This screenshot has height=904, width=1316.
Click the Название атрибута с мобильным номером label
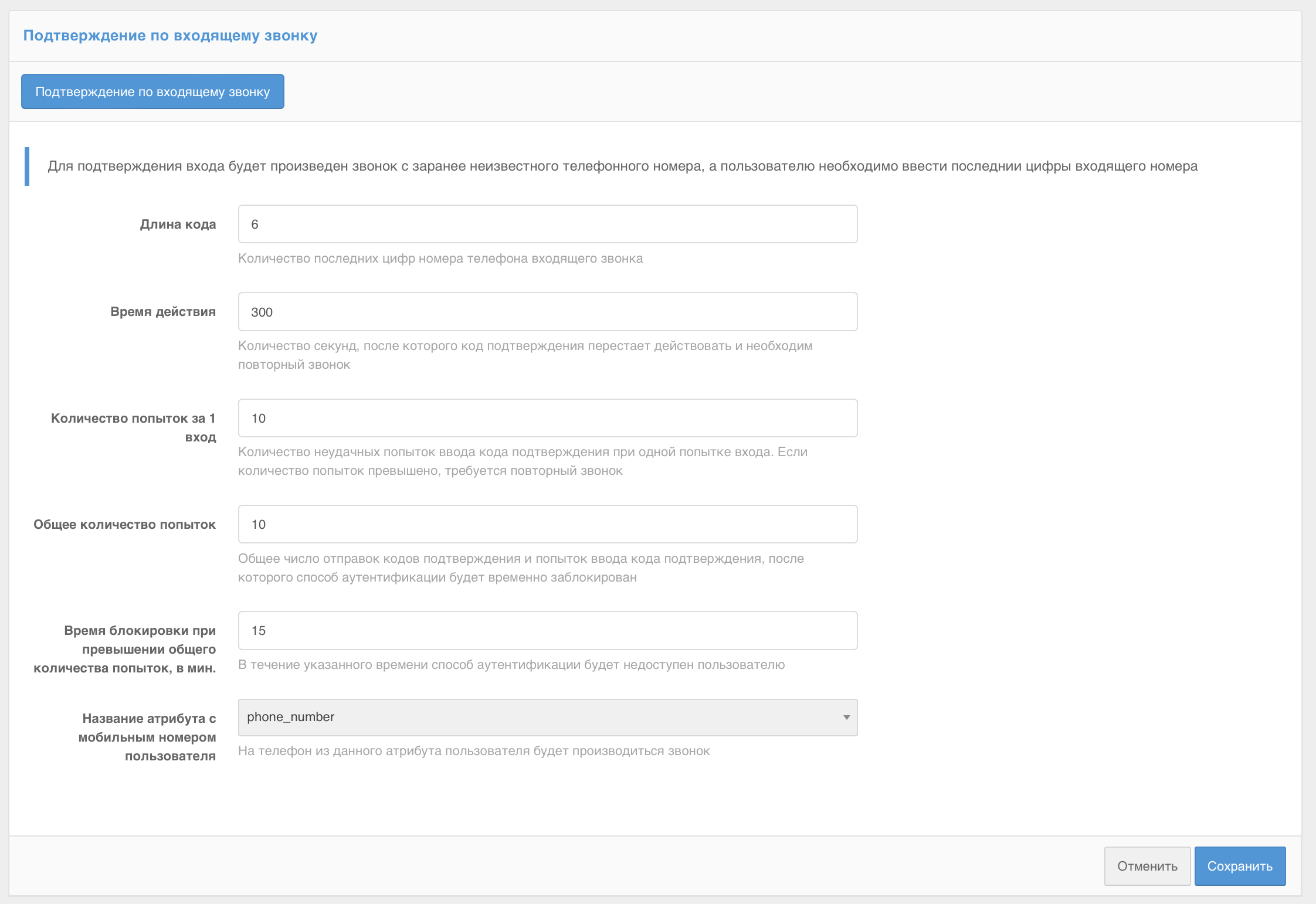148,737
